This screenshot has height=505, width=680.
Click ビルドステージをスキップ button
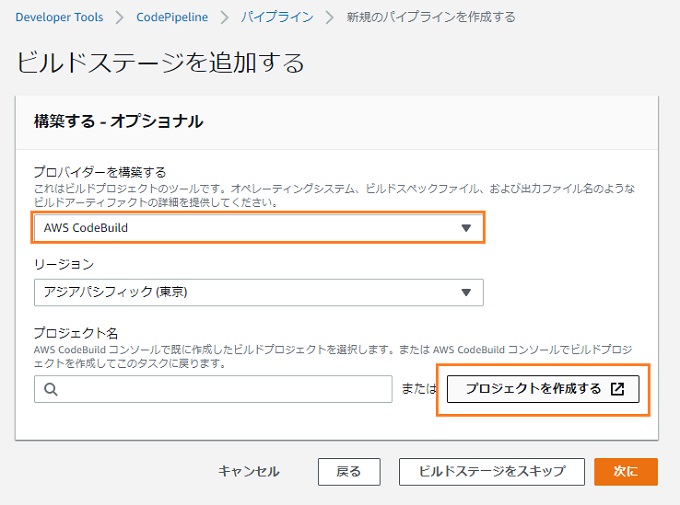[x=492, y=472]
